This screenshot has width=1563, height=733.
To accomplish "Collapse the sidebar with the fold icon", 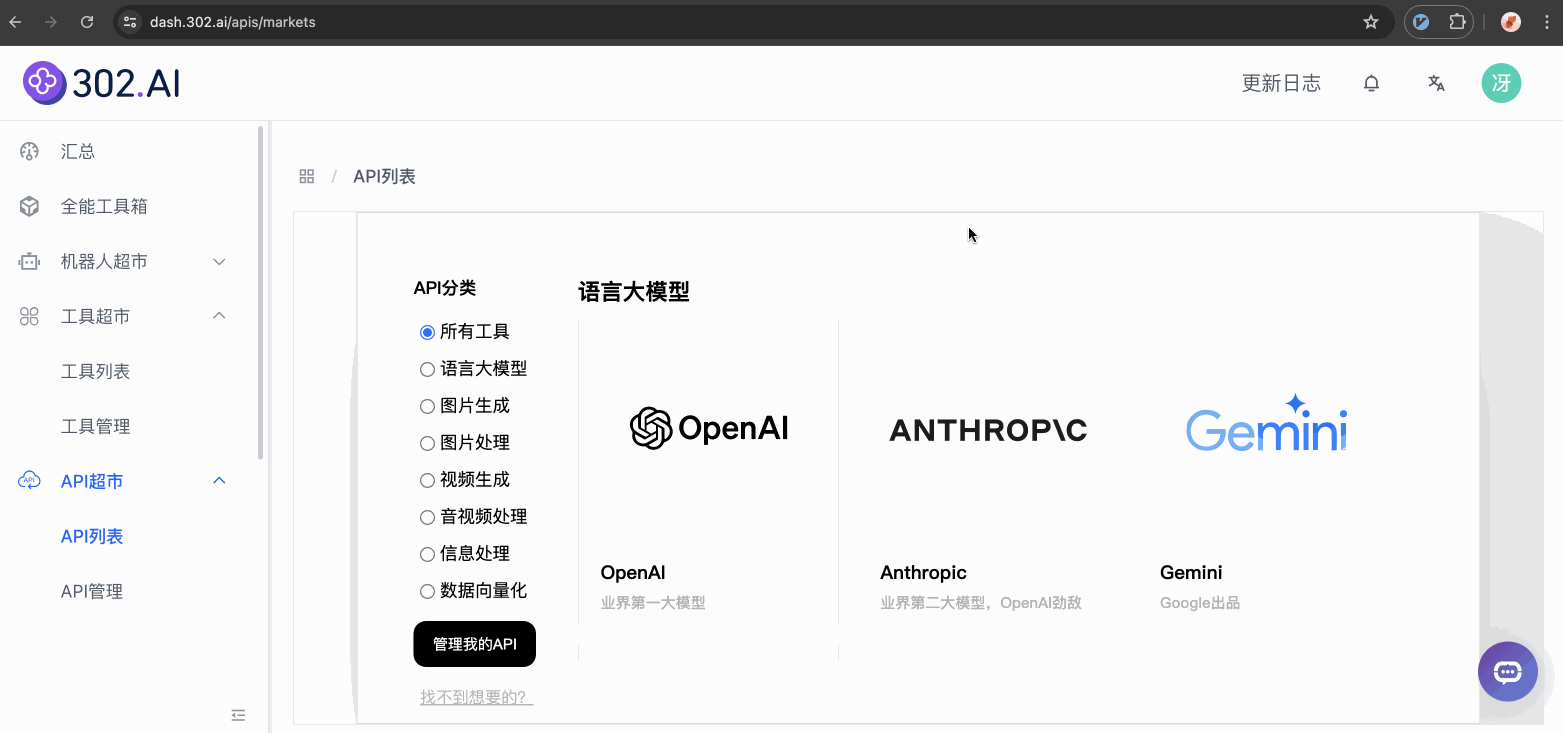I will coord(238,715).
